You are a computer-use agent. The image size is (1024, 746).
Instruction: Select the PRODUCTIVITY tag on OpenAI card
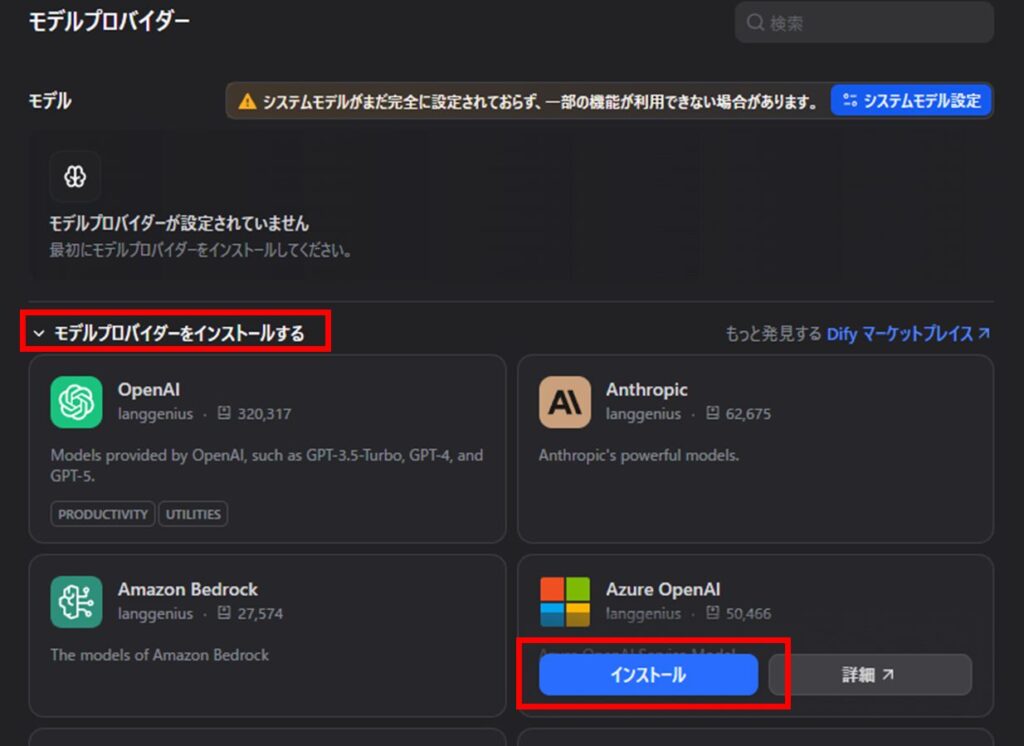pos(103,514)
